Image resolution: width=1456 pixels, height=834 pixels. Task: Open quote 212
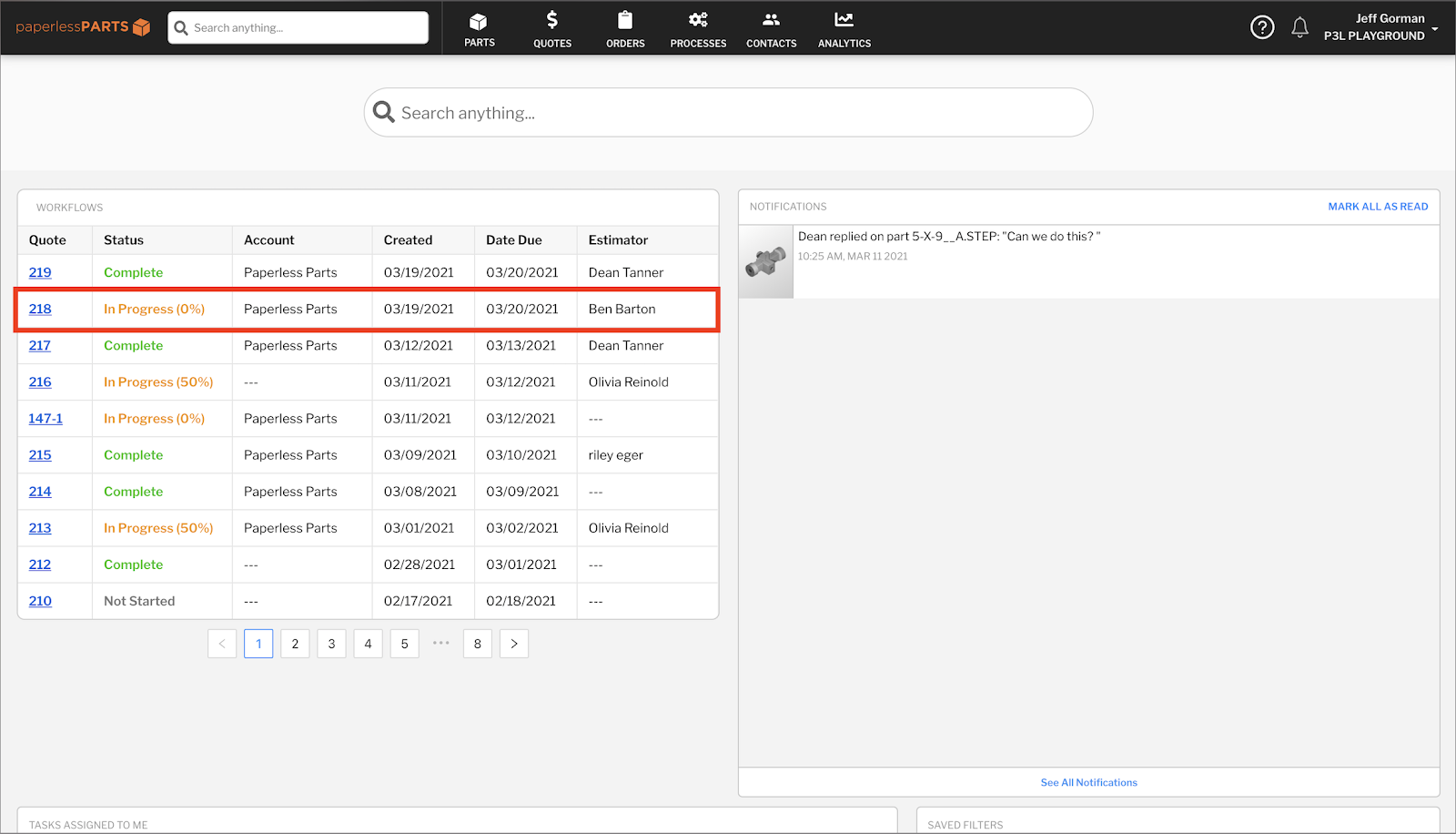pos(40,564)
